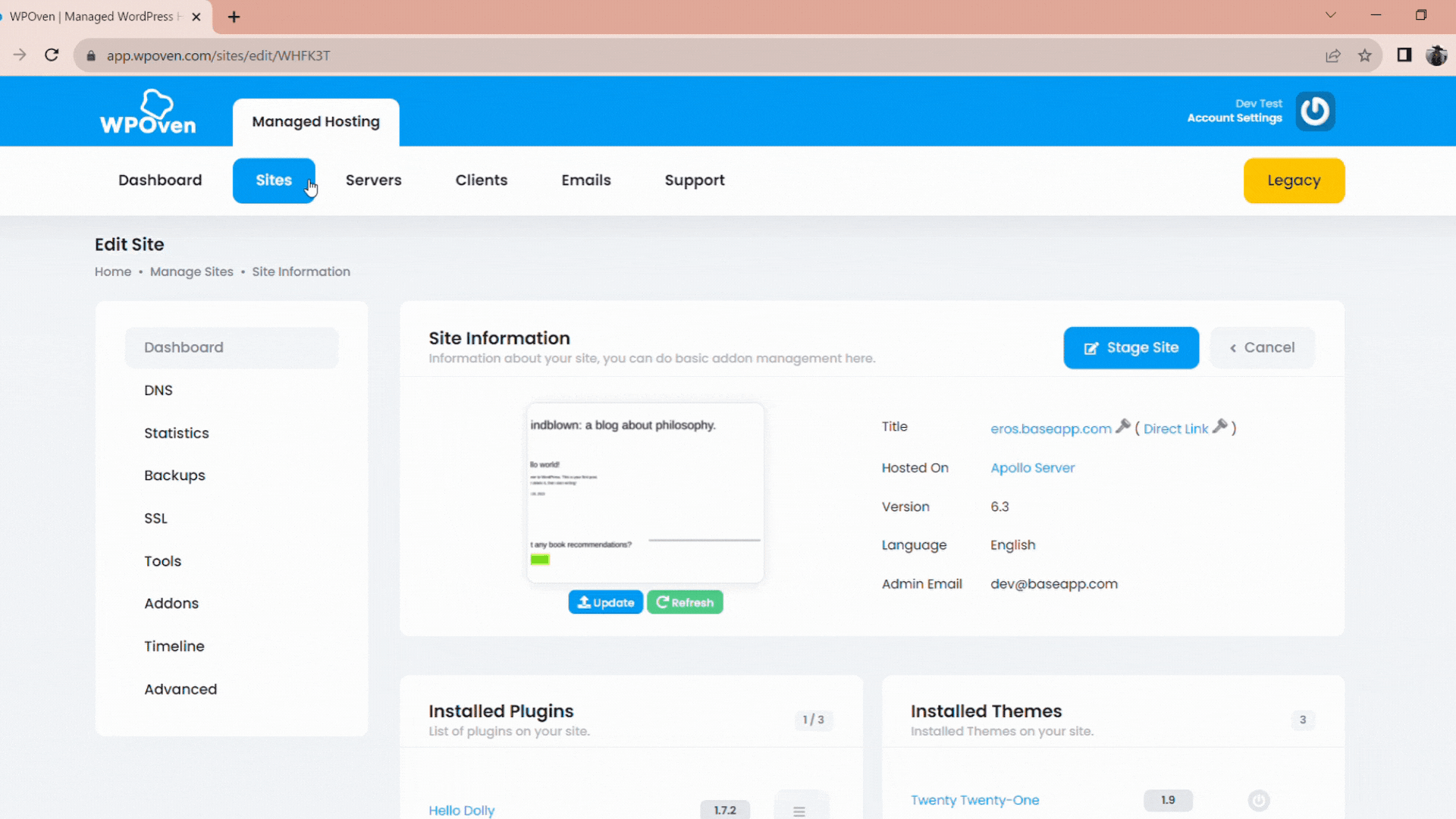
Task: Open the Apollo Server link
Action: pos(1033,468)
